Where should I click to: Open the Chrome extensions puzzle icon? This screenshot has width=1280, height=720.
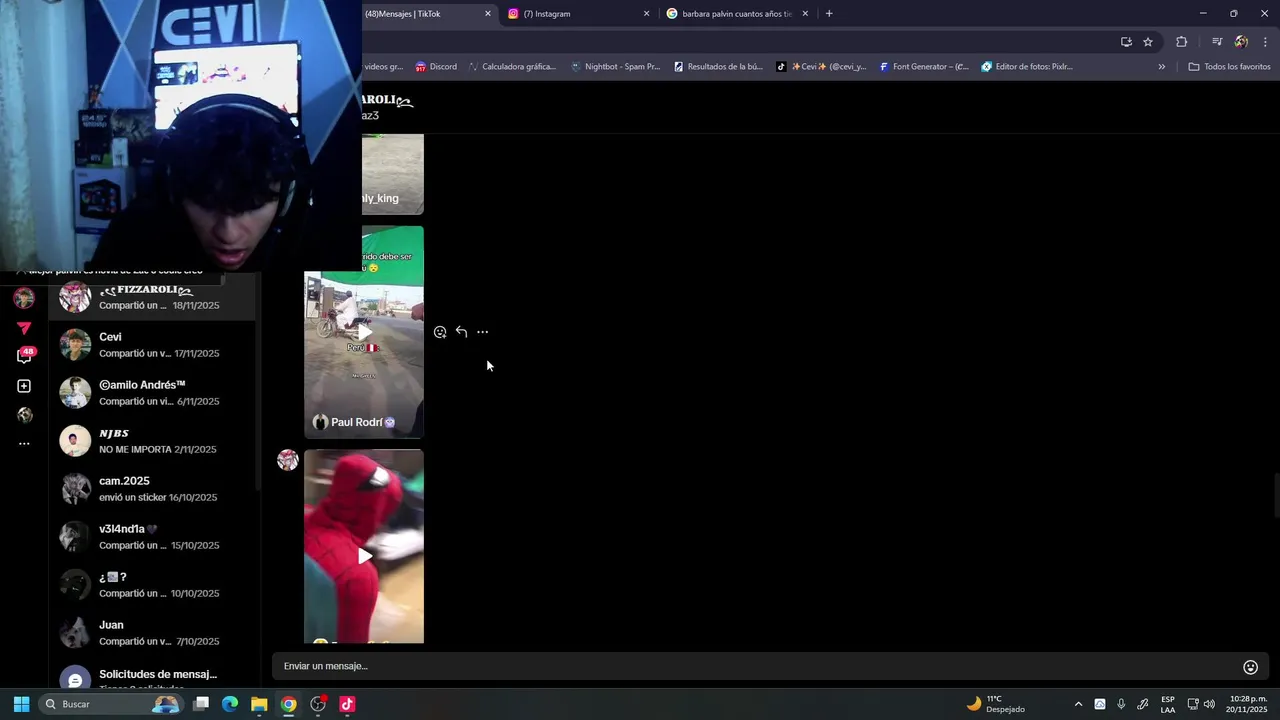click(1182, 42)
